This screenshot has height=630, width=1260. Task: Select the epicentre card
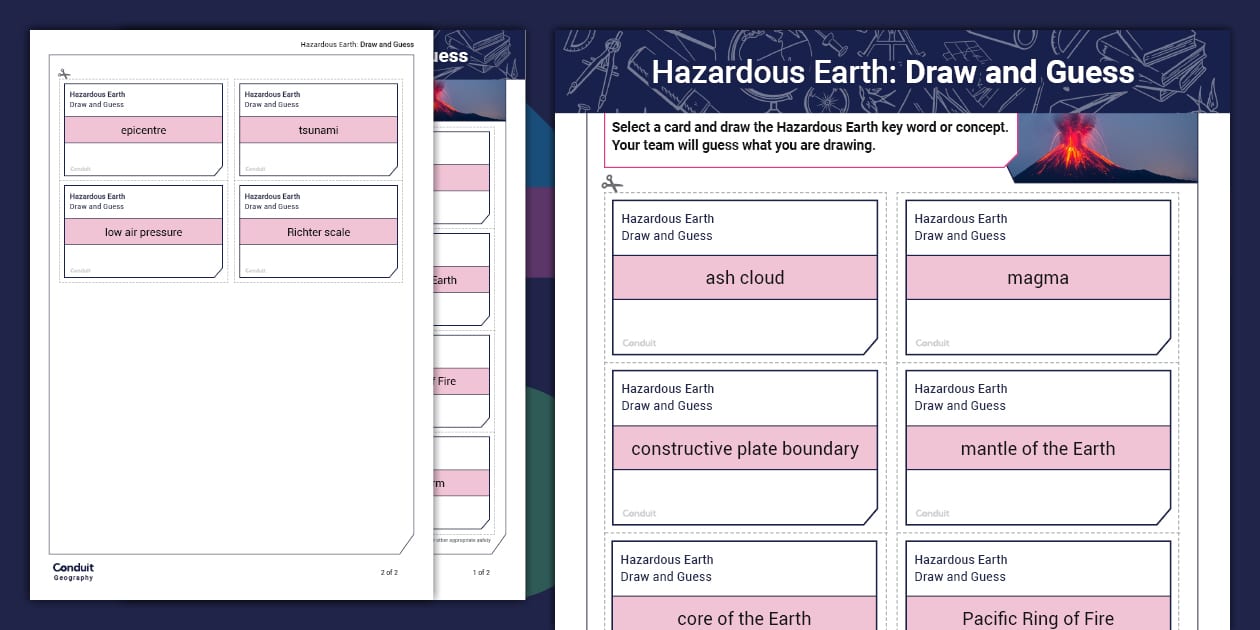(x=143, y=130)
